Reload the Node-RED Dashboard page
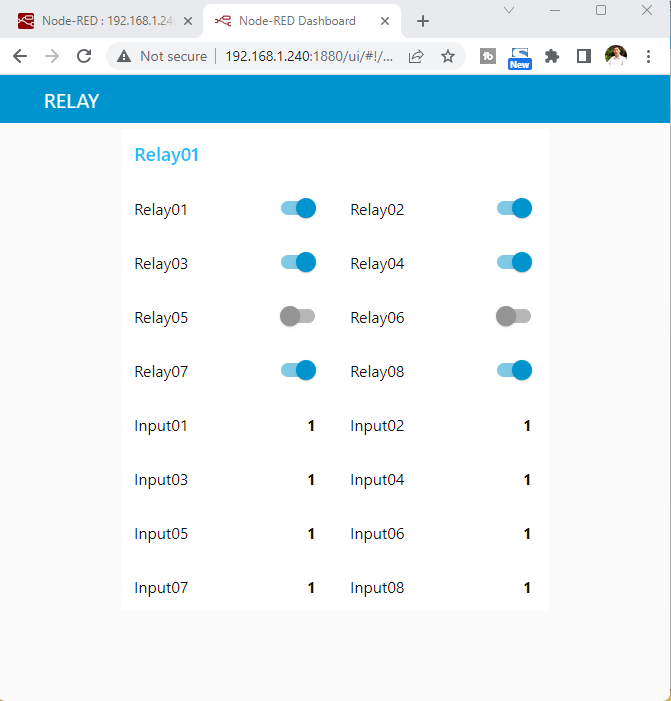This screenshot has width=671, height=701. coord(84,57)
